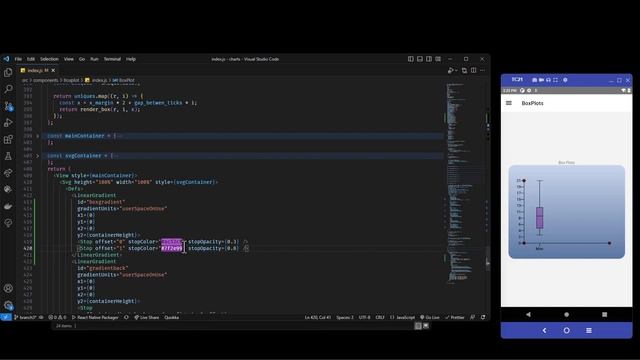Open the notifications bell in status bar
This screenshot has width=640, height=360.
click(483, 317)
